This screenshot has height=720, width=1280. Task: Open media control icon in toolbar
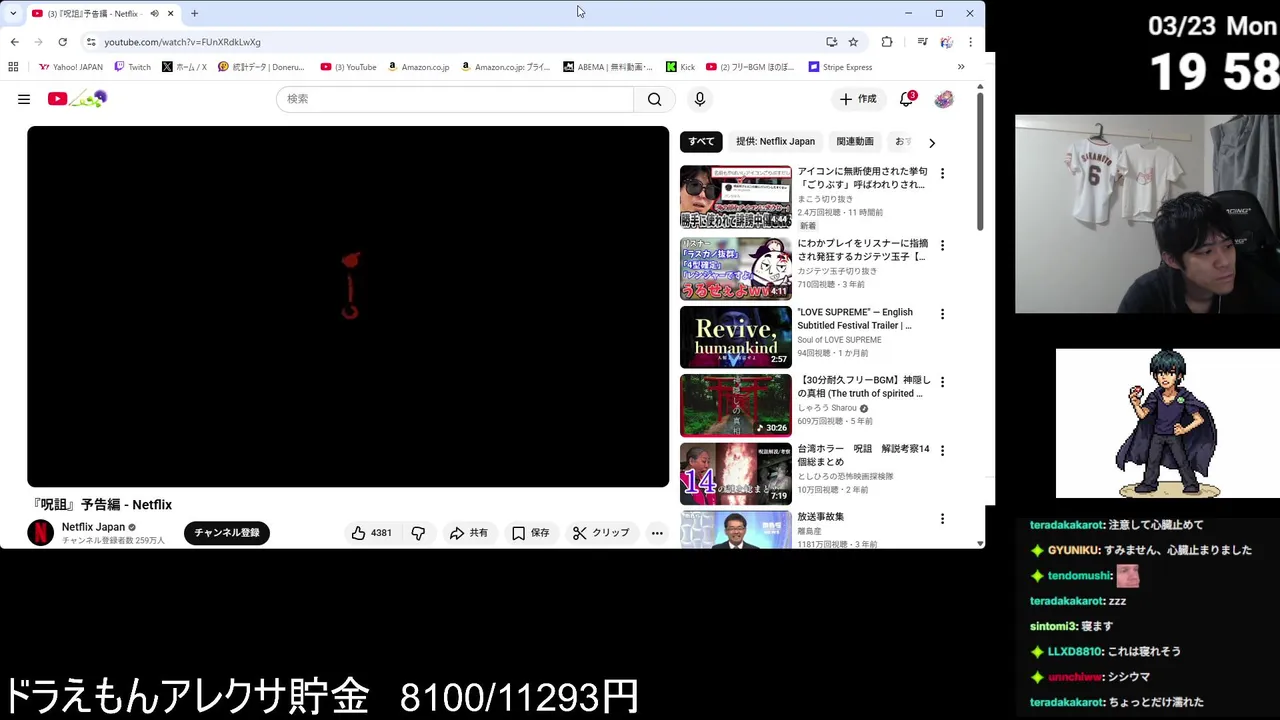click(922, 42)
